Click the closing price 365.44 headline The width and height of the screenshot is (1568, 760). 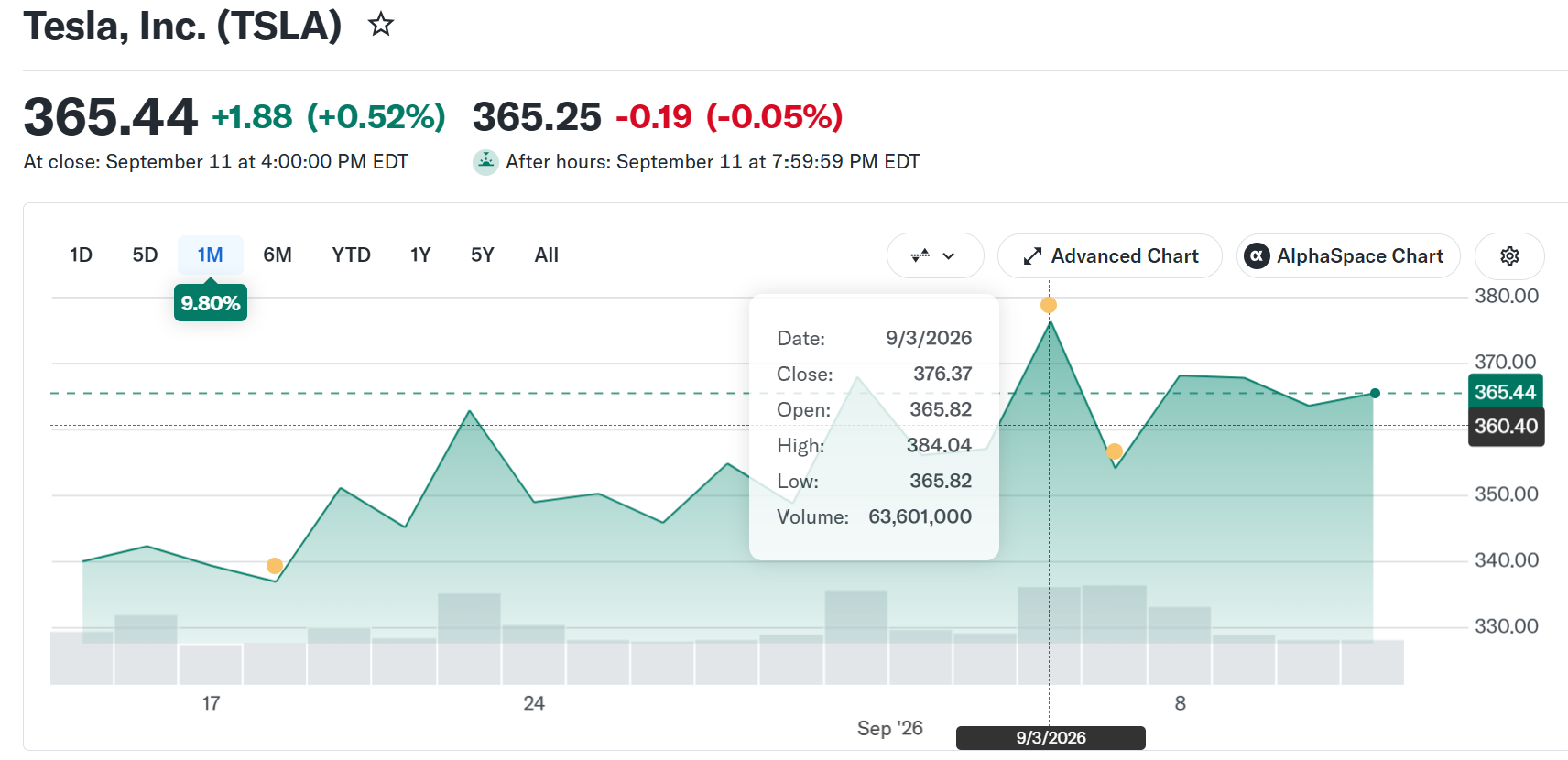(x=110, y=117)
